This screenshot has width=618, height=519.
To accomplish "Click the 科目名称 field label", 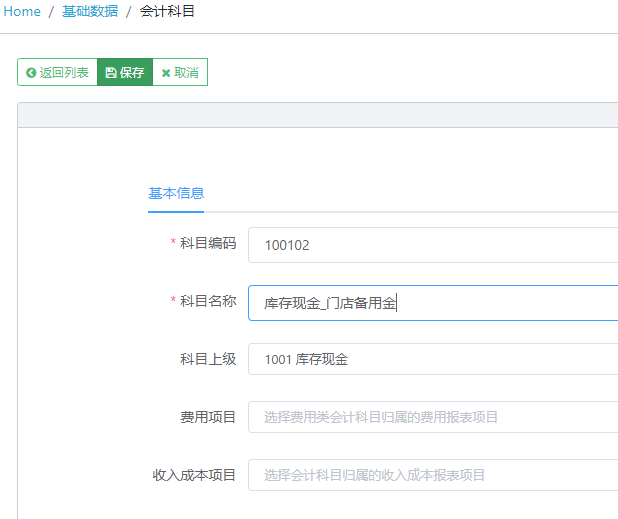I will [x=208, y=301].
